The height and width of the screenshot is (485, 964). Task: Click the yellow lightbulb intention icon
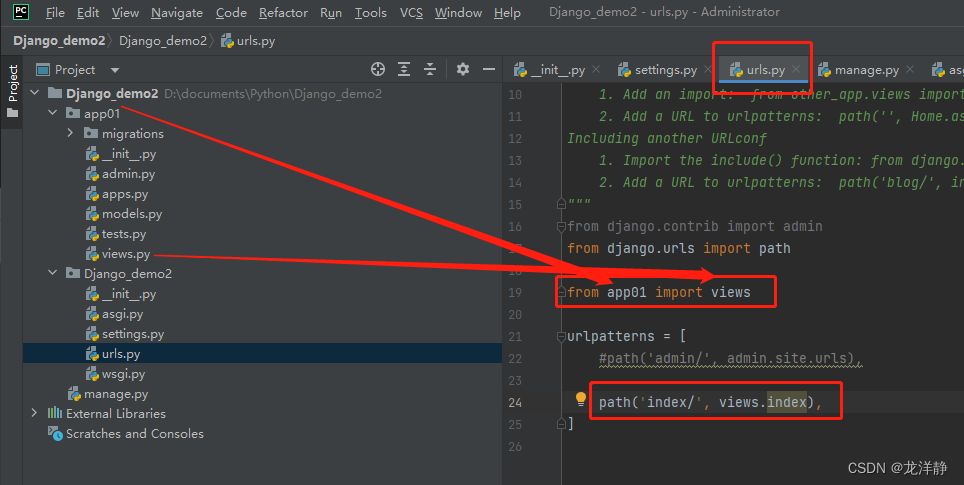pyautogui.click(x=580, y=400)
